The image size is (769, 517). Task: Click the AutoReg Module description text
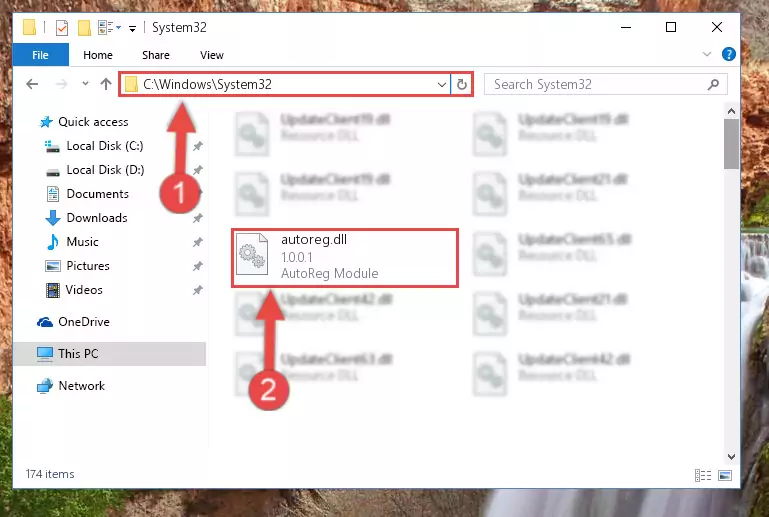click(x=329, y=273)
